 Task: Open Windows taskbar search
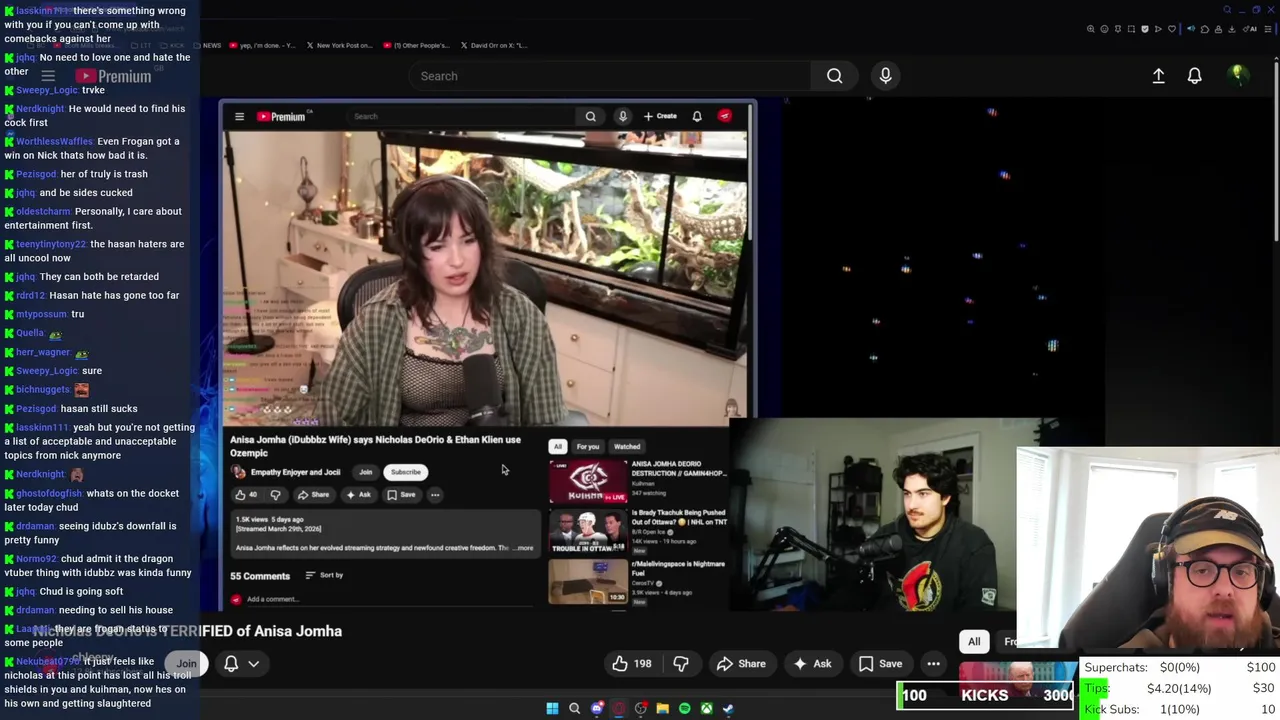(x=574, y=709)
